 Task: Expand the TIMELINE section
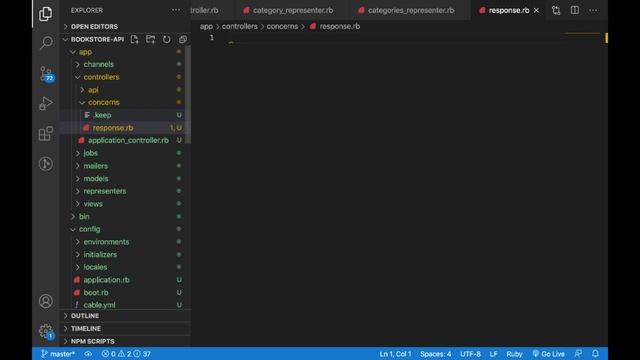tap(86, 329)
